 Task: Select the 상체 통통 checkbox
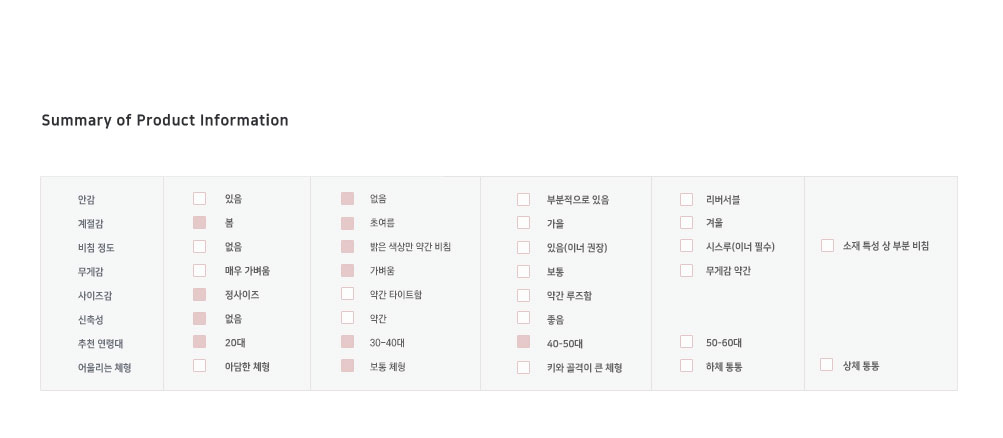point(827,365)
